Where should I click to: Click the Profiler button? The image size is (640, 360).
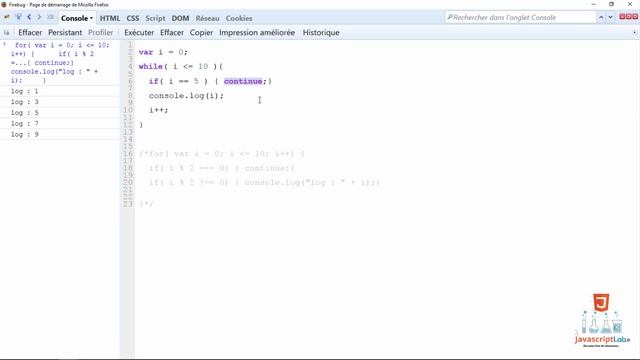point(100,33)
